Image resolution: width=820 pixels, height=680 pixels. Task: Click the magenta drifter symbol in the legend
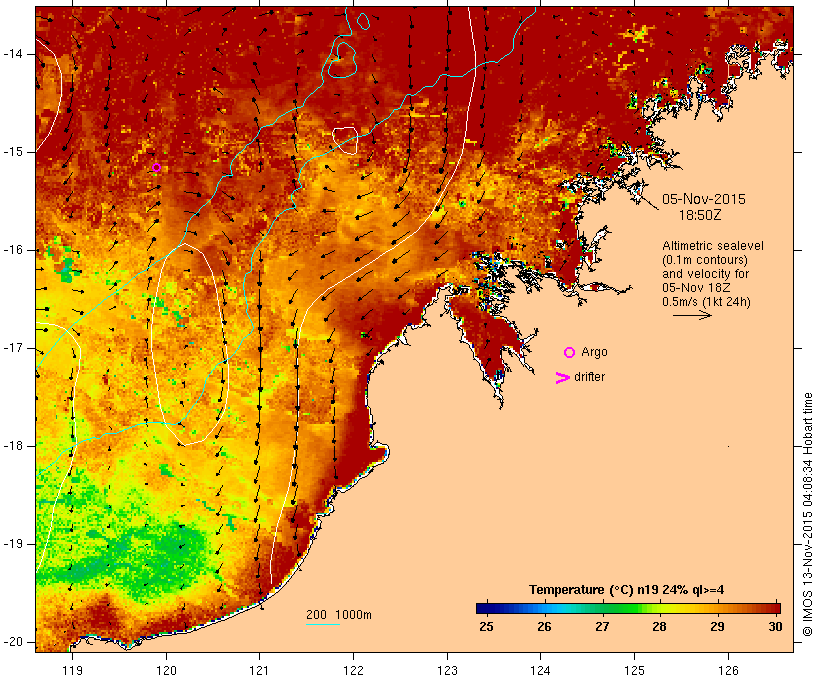point(563,378)
